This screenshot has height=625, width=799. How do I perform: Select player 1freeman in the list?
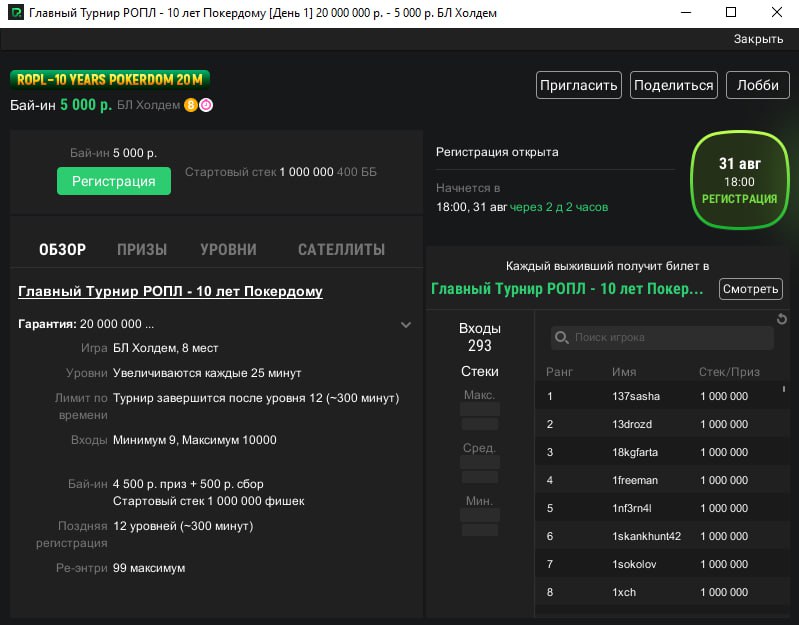coord(662,480)
